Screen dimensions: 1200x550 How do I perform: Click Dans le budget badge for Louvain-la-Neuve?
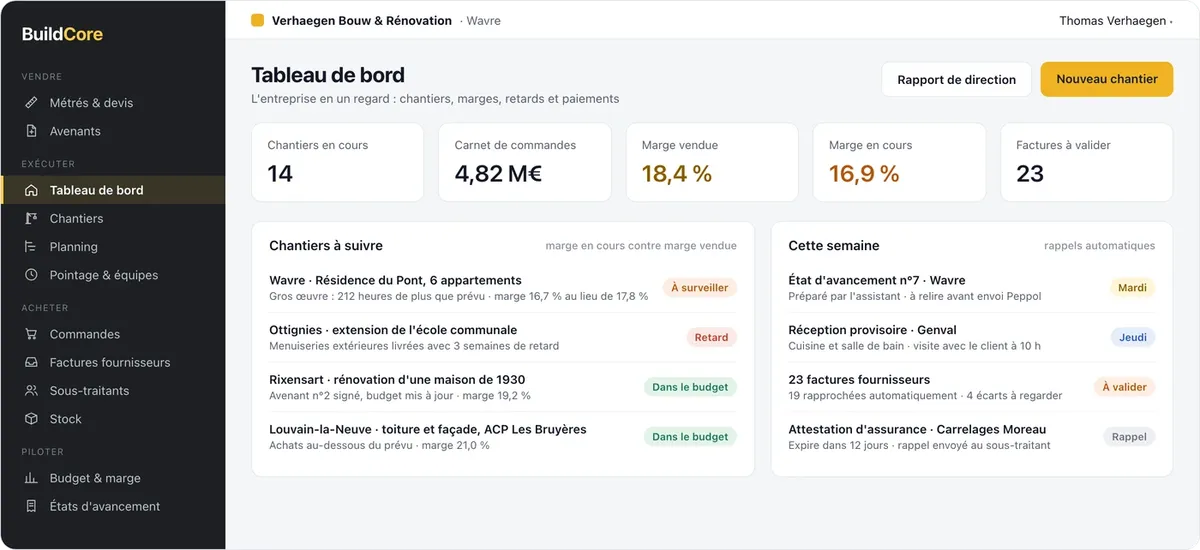point(690,437)
